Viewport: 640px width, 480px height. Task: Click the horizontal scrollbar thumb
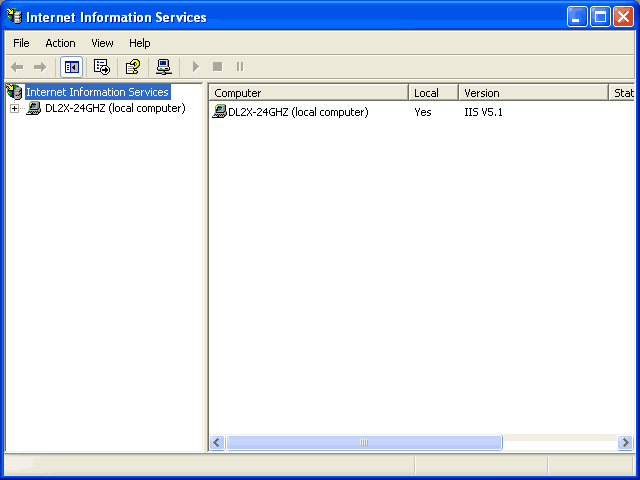point(364,443)
